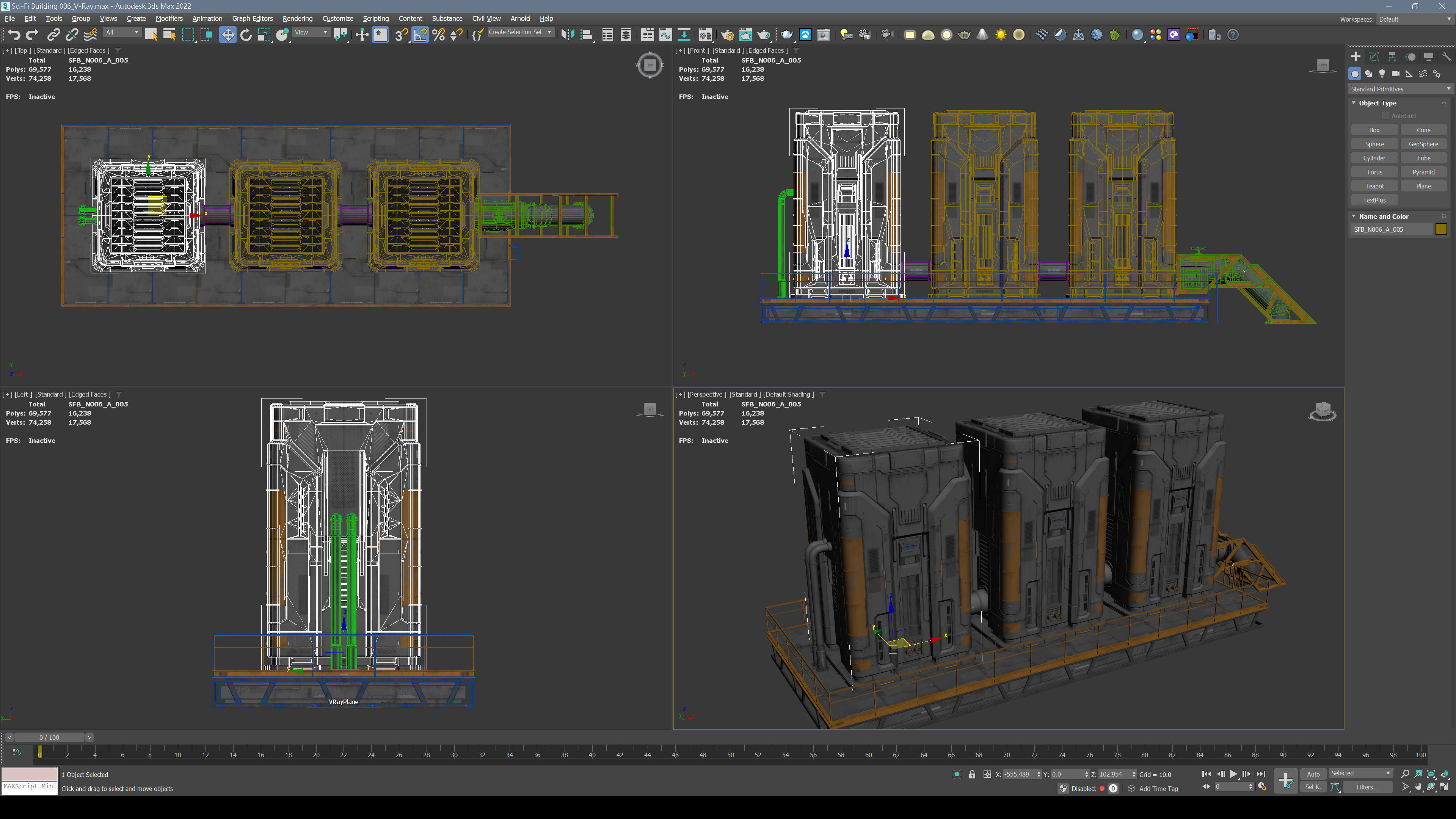Click the yellow sun light icon
1456x819 pixels.
coord(1001,35)
